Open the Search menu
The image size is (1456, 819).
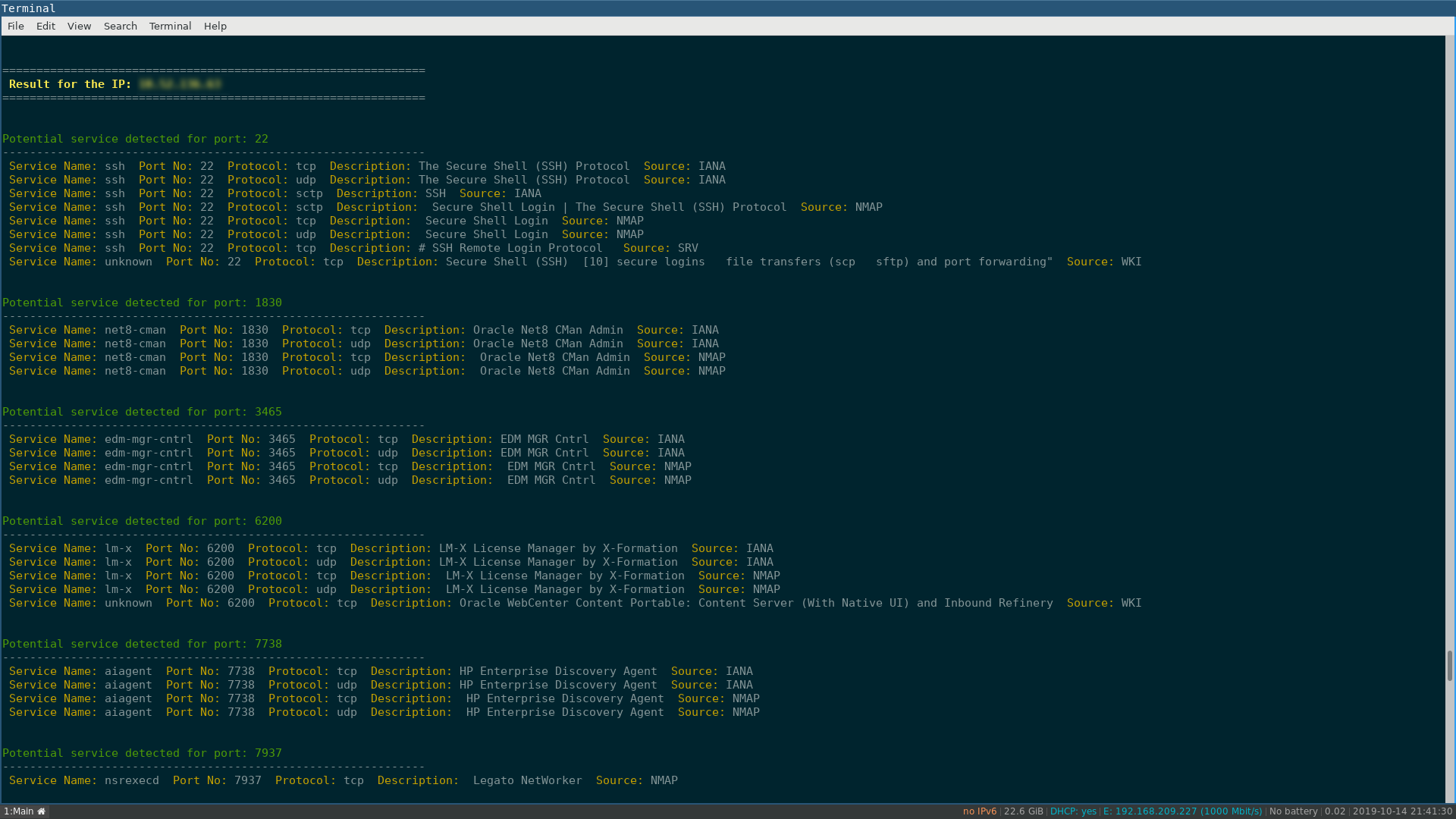[120, 26]
